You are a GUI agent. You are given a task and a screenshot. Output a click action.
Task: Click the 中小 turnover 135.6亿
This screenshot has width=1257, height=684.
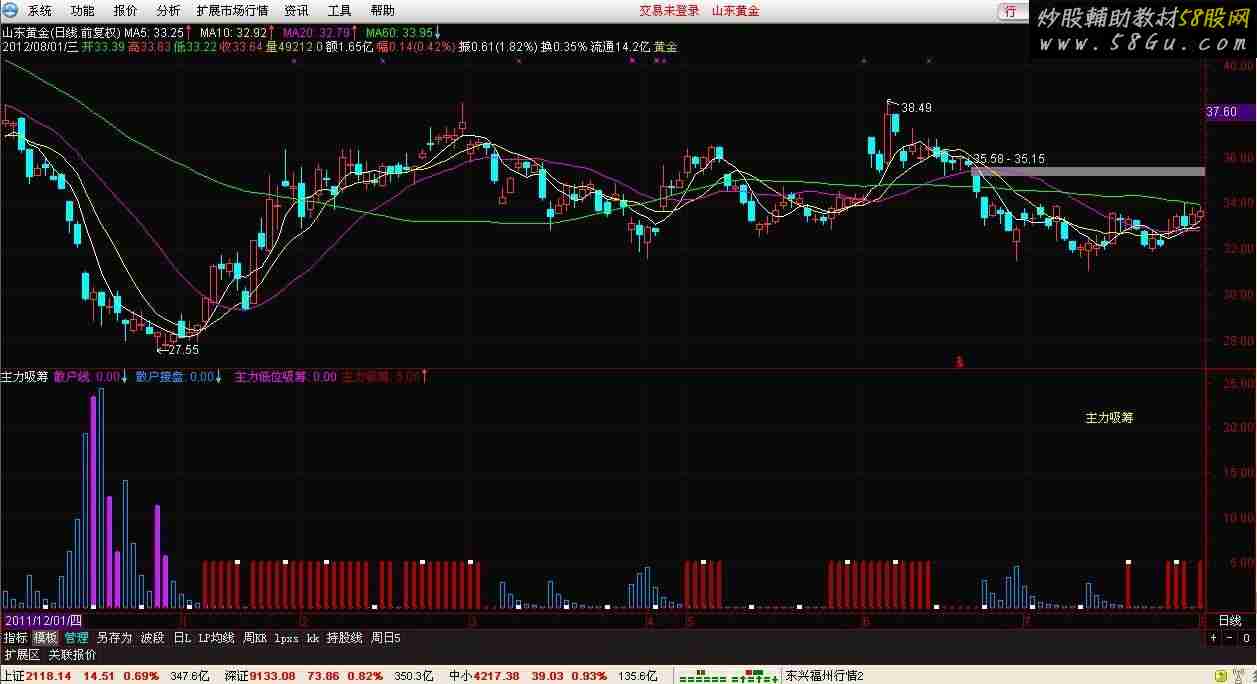tap(638, 676)
